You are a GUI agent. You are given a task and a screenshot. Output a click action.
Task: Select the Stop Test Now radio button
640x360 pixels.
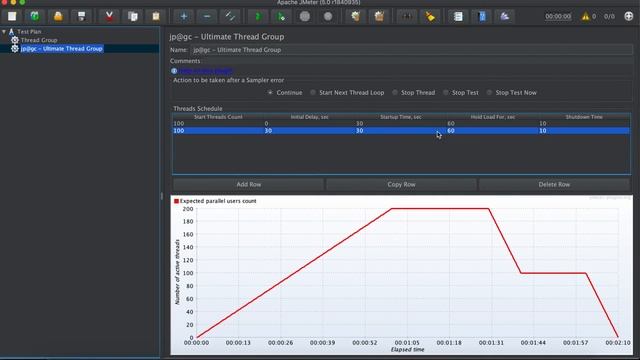(489, 93)
